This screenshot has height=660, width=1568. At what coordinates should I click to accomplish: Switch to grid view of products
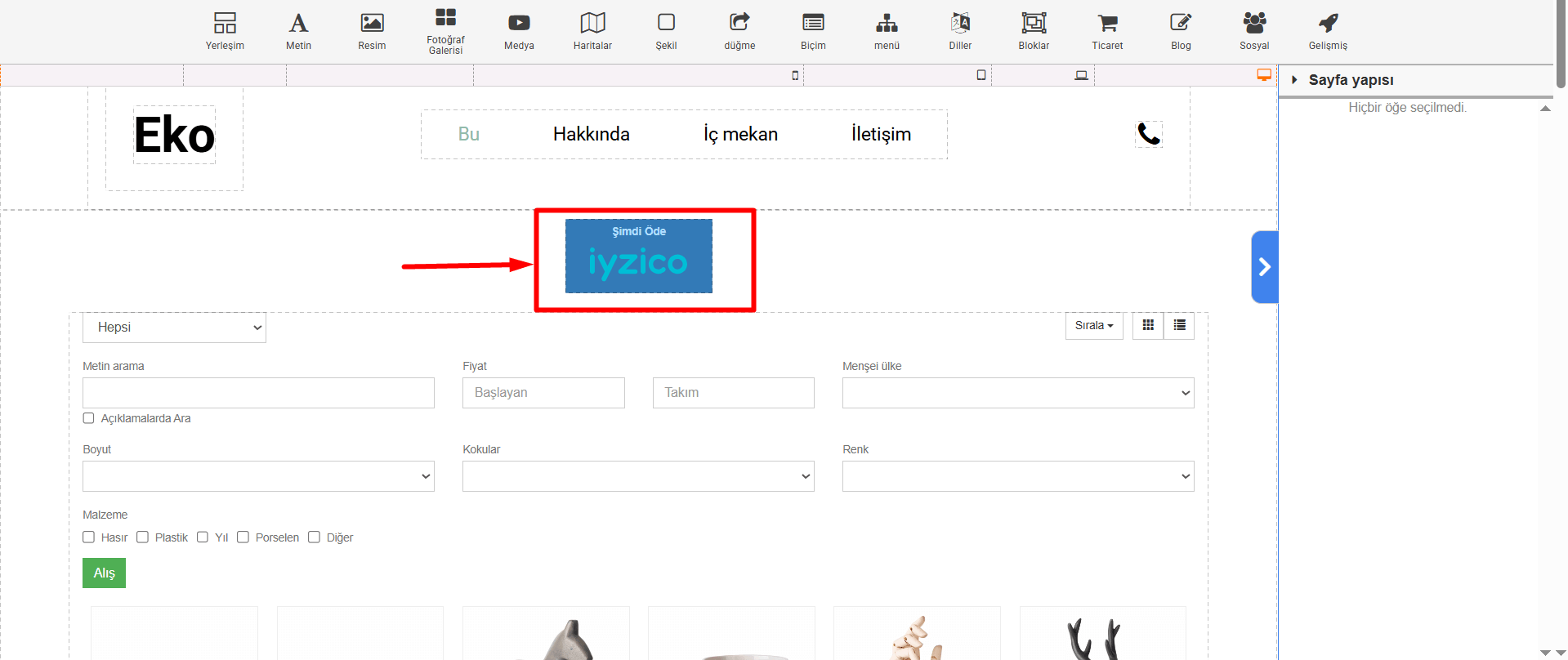pos(1148,325)
